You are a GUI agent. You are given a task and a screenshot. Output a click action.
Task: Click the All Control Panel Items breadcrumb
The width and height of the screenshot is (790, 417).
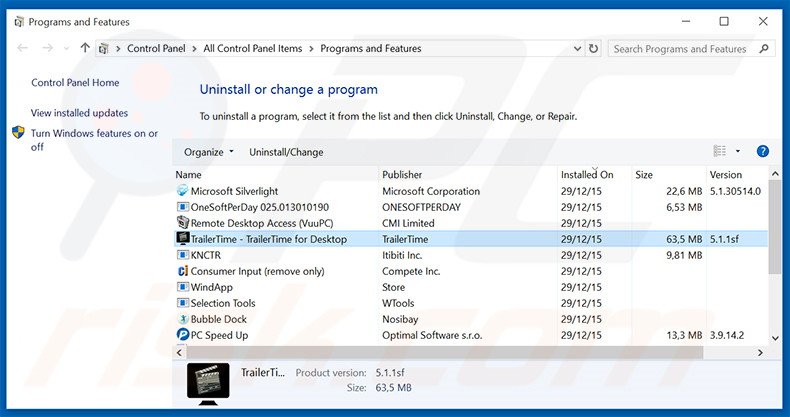[x=253, y=48]
